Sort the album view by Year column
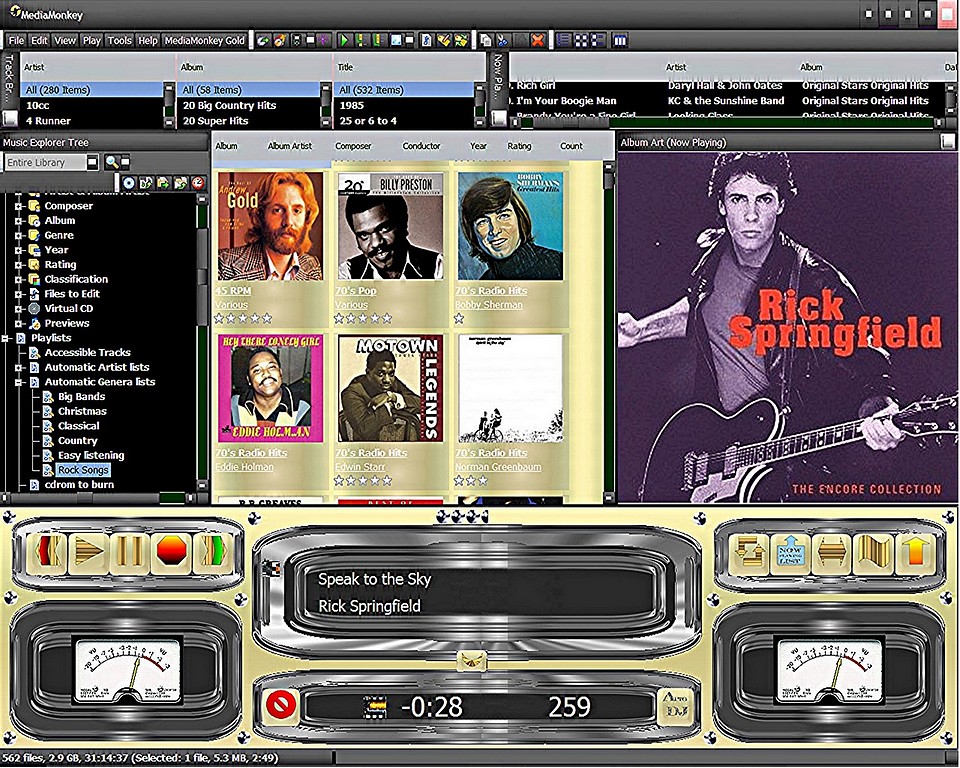Viewport: 960px width, 768px height. coord(478,146)
